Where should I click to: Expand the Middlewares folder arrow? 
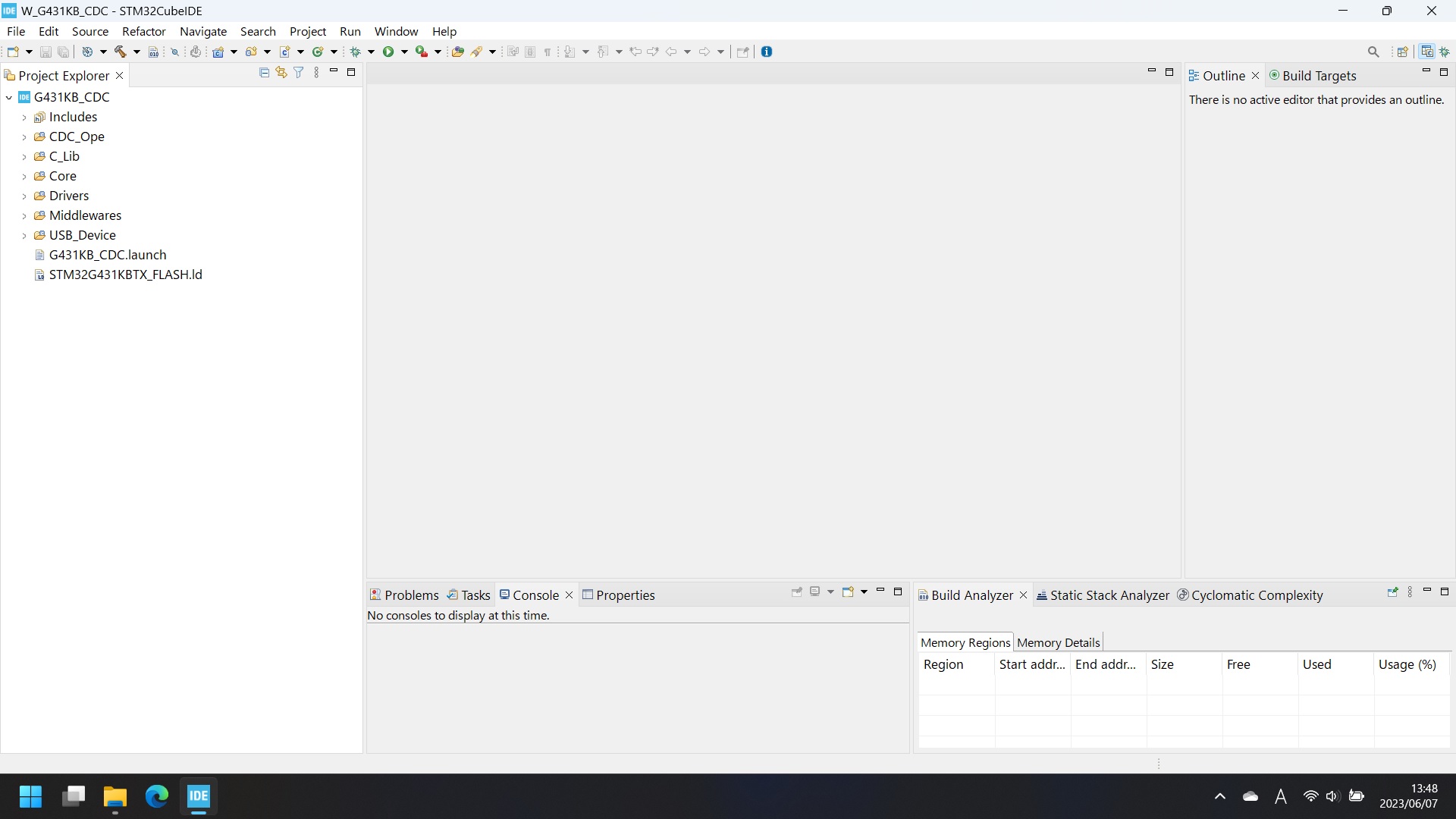click(x=24, y=216)
